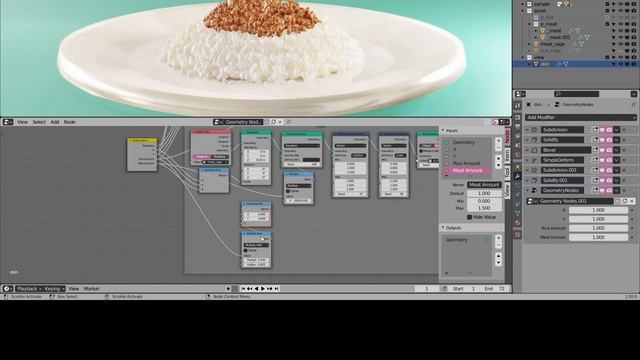
Task: Toggle viewport display of GeometryNodes modifier
Action: pos(602,191)
